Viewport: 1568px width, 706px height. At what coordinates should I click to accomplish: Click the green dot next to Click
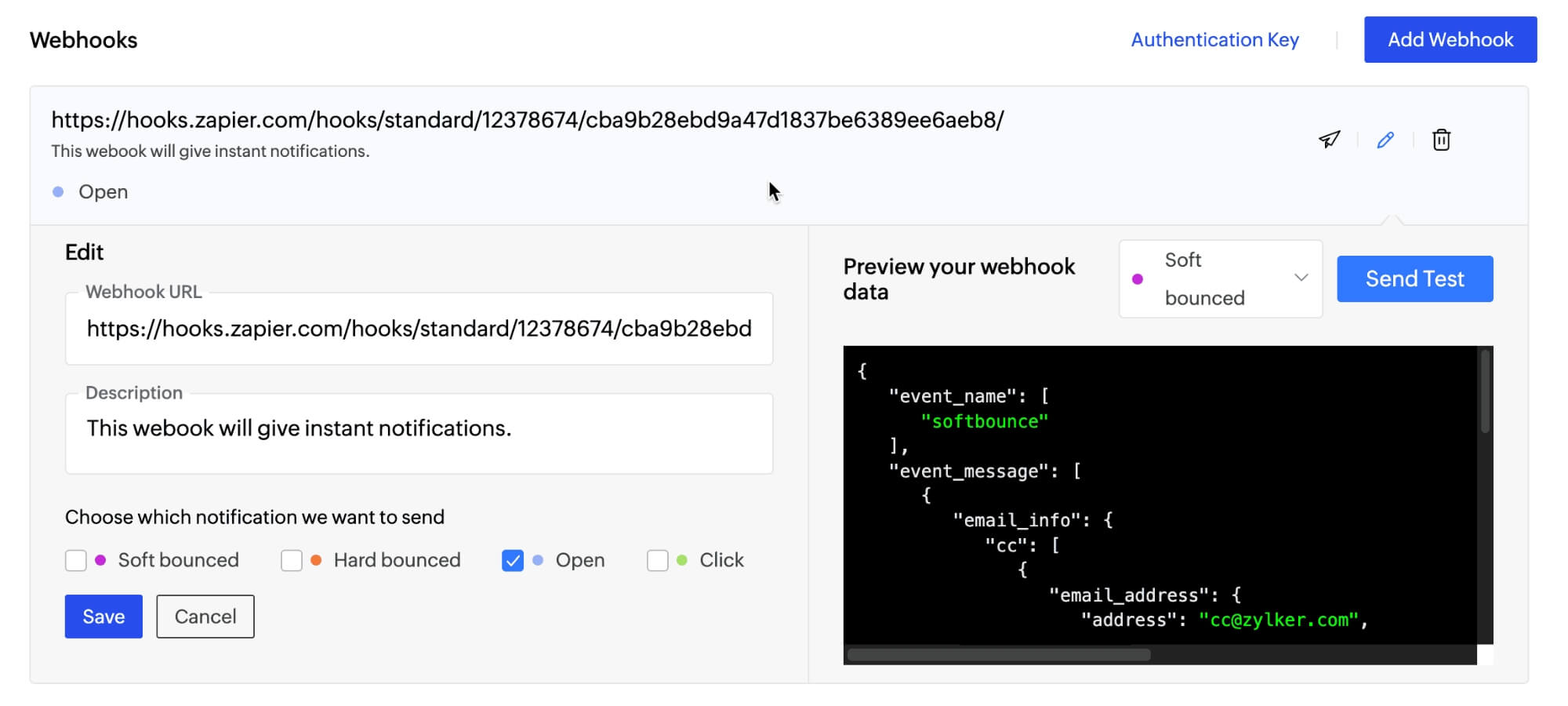pyautogui.click(x=679, y=560)
